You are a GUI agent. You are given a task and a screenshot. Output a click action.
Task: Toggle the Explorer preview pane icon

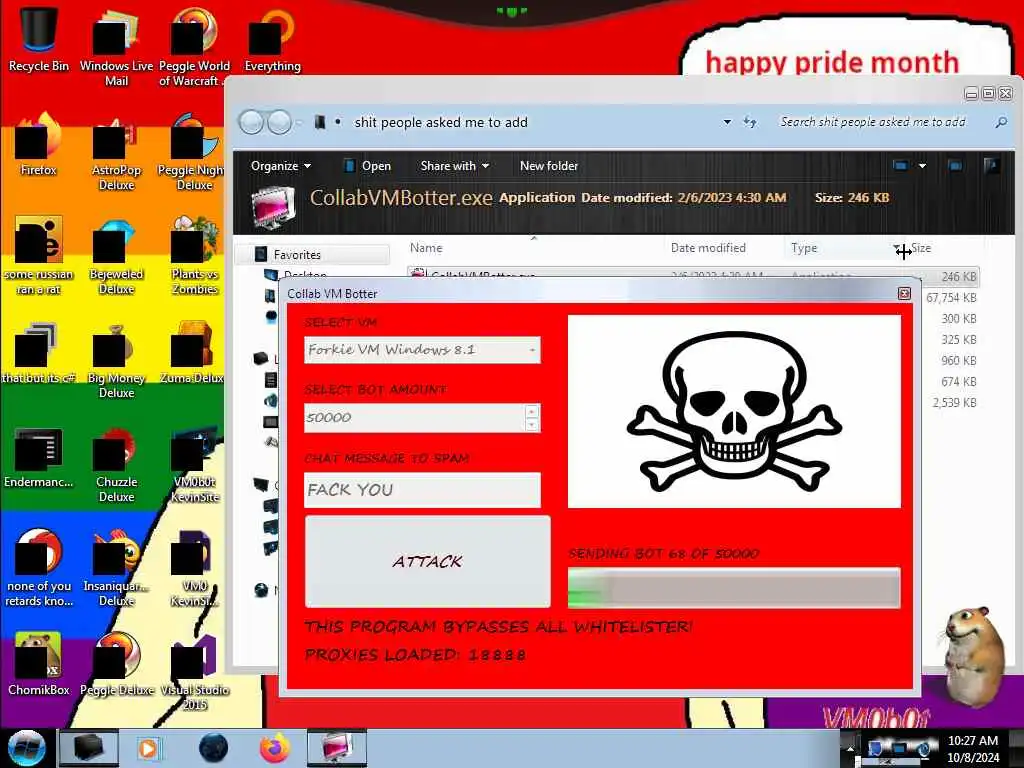coord(955,166)
